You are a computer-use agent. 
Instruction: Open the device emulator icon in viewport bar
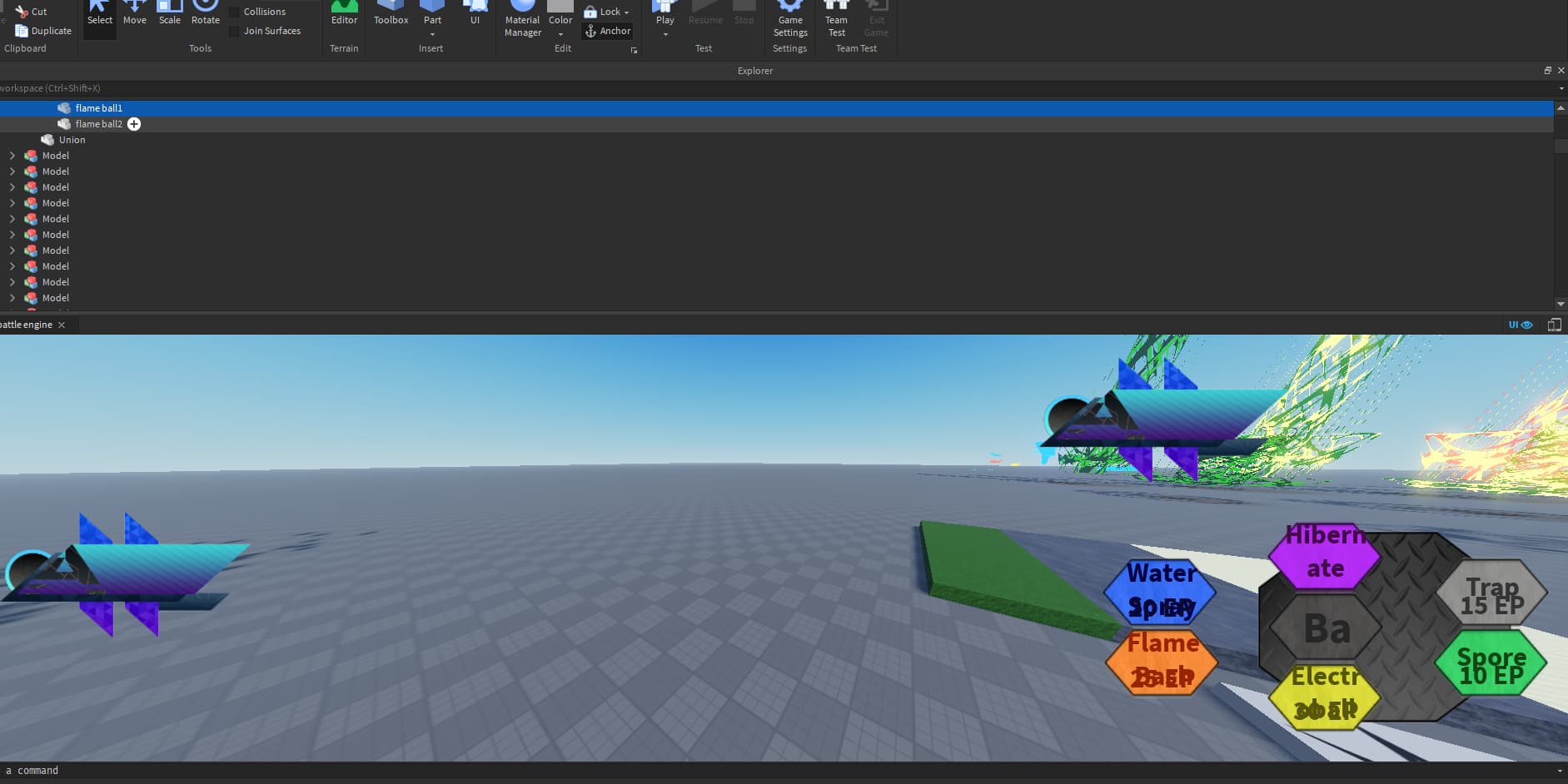(1554, 325)
